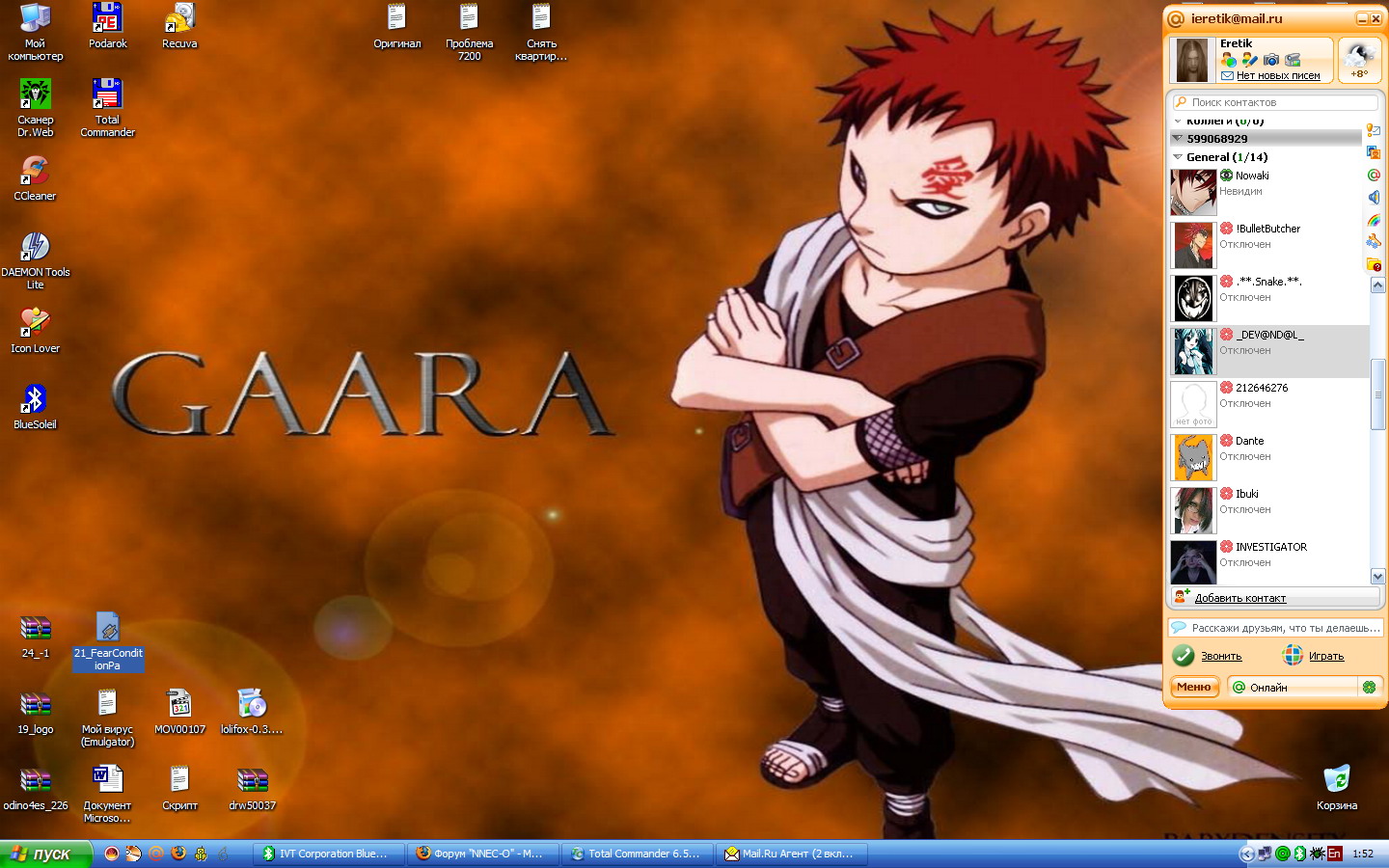
Task: Open the wrench settings icon in Agent sidebar
Action: point(1374,242)
